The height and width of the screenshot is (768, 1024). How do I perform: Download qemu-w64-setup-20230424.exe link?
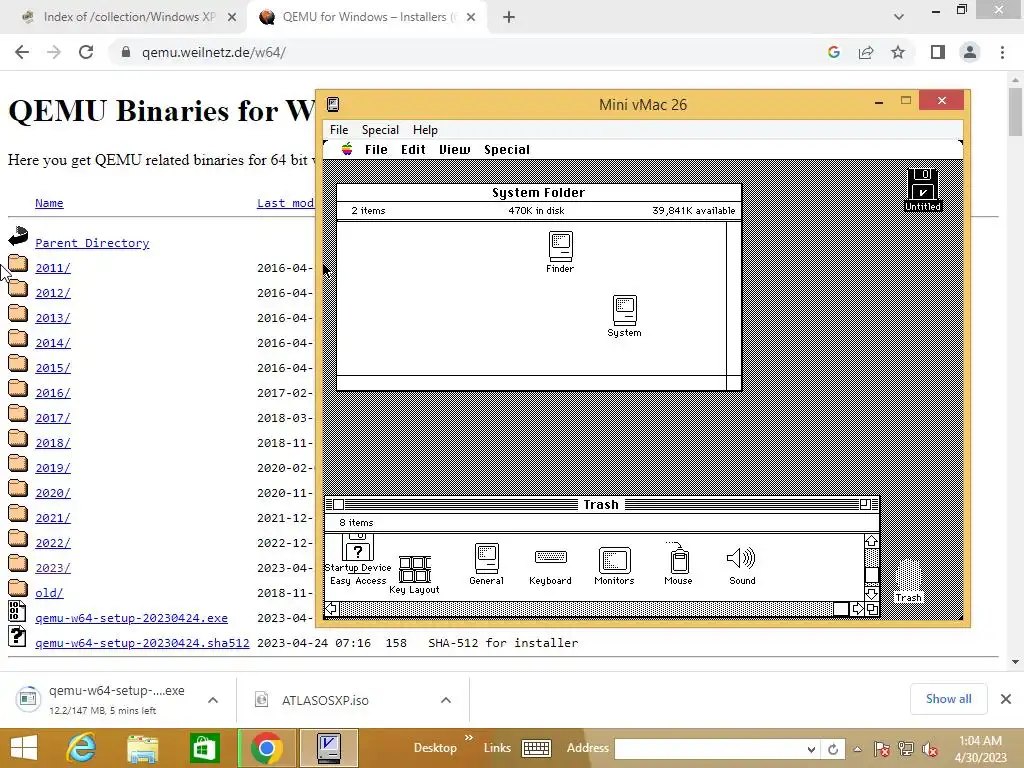131,618
